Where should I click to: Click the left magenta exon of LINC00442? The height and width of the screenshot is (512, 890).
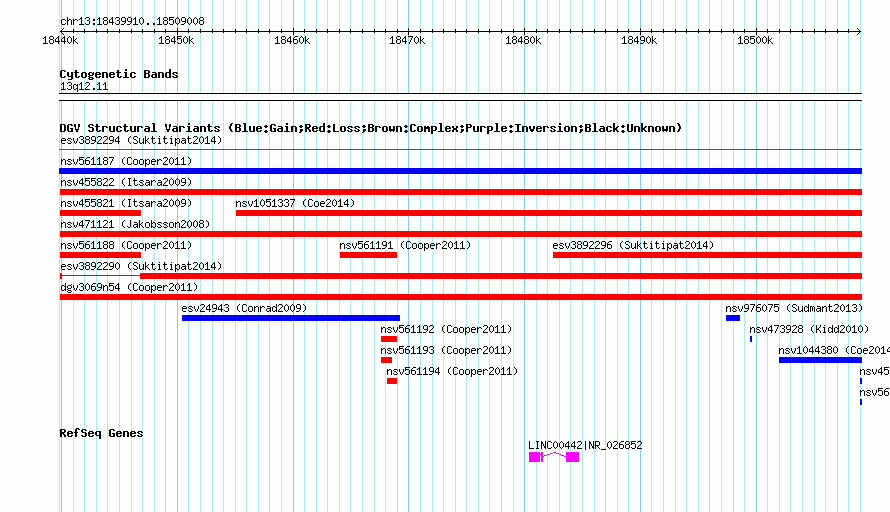[x=535, y=457]
